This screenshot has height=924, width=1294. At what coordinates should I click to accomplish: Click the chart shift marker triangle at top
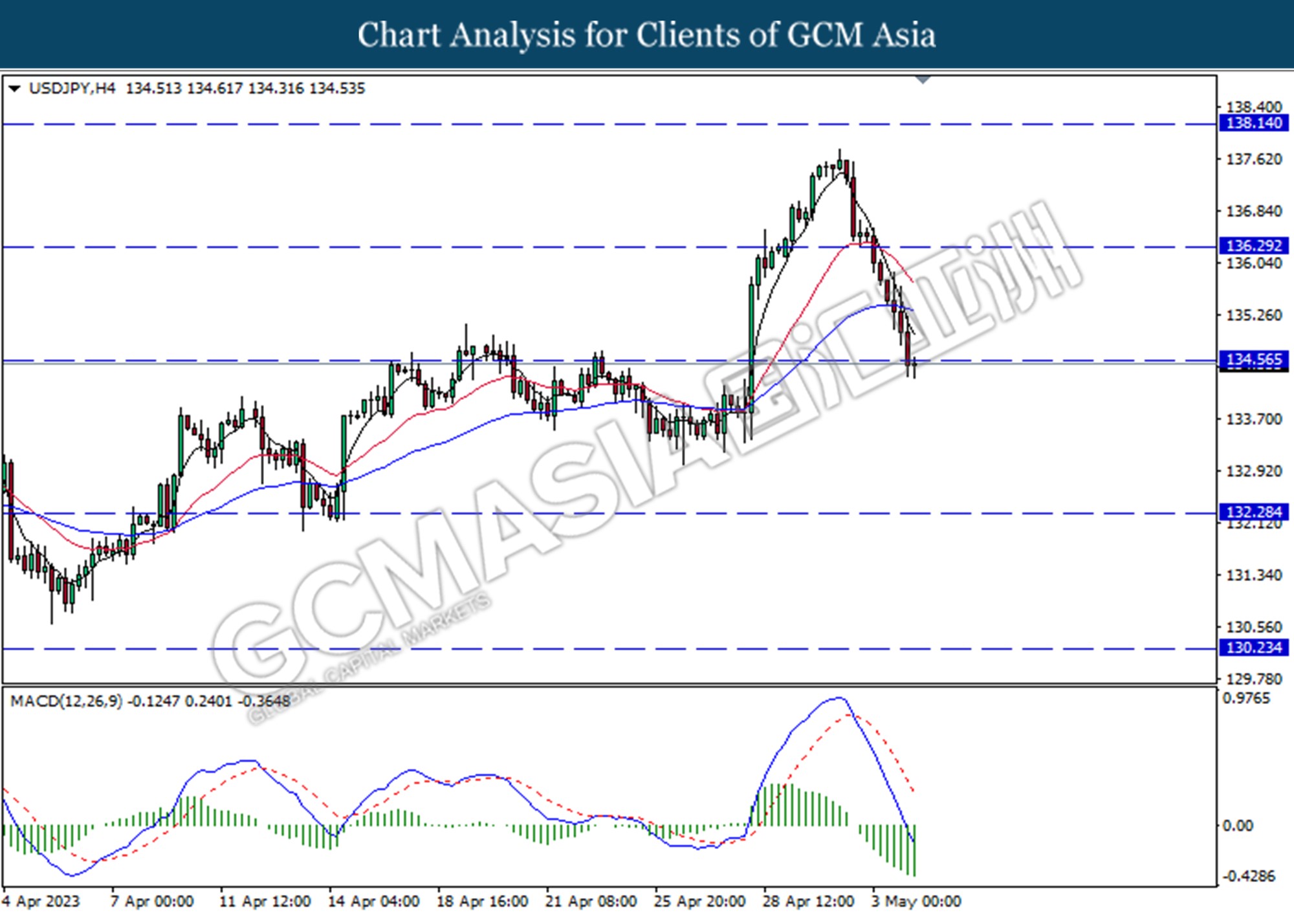click(x=923, y=80)
